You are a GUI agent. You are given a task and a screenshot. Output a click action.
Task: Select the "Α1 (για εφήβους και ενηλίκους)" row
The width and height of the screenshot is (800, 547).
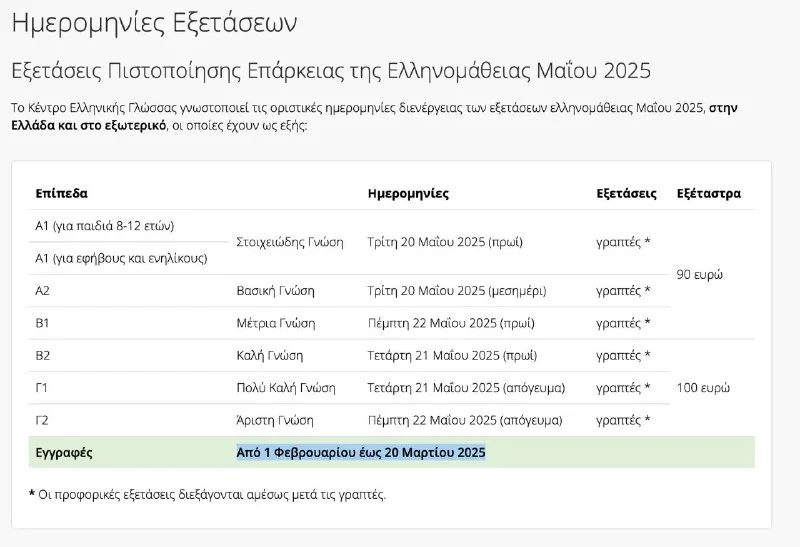(x=121, y=258)
